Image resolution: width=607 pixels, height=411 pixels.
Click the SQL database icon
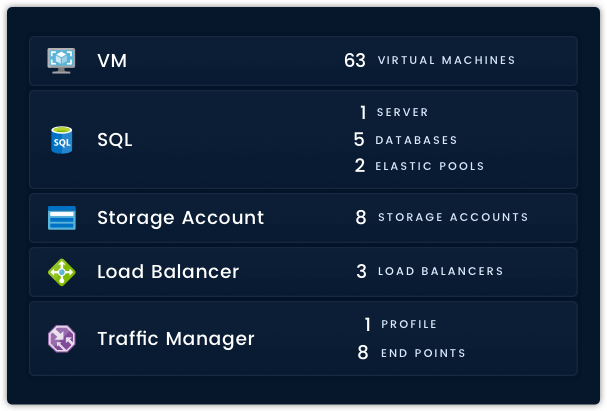61,140
